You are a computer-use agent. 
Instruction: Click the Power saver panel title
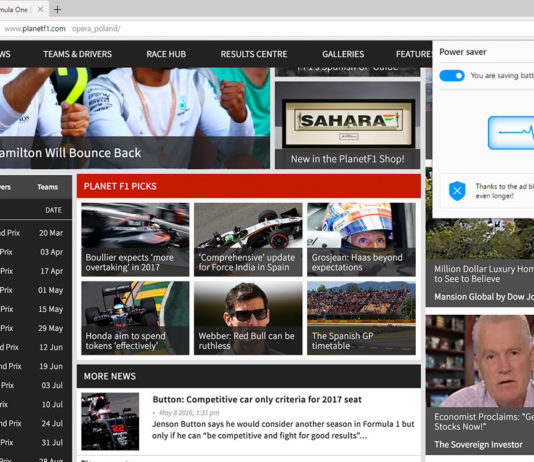tap(463, 52)
